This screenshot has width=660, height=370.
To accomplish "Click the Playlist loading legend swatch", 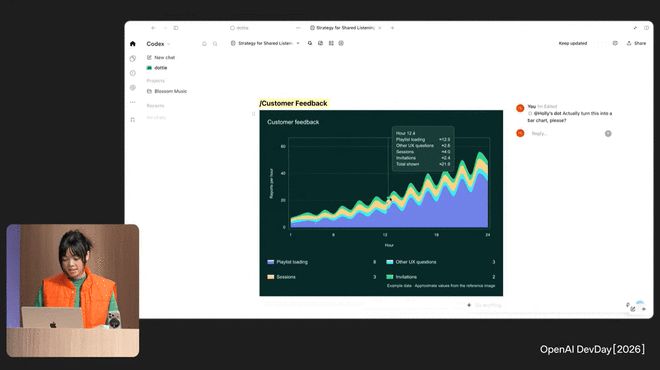I will 271,262.
